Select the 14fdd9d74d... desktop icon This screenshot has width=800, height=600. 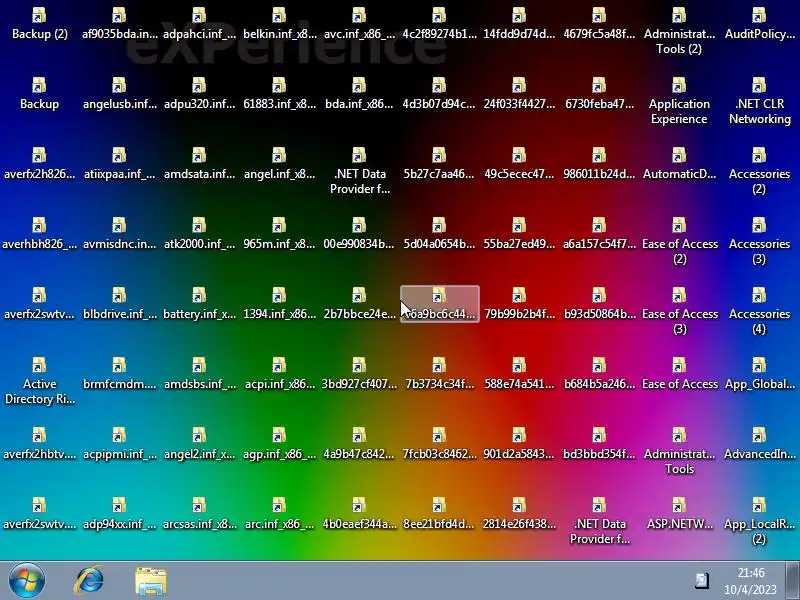coord(519,23)
